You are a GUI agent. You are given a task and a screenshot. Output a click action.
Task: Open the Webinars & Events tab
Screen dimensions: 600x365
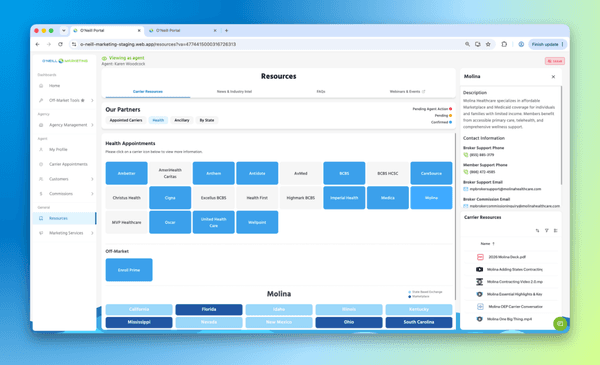pos(407,92)
